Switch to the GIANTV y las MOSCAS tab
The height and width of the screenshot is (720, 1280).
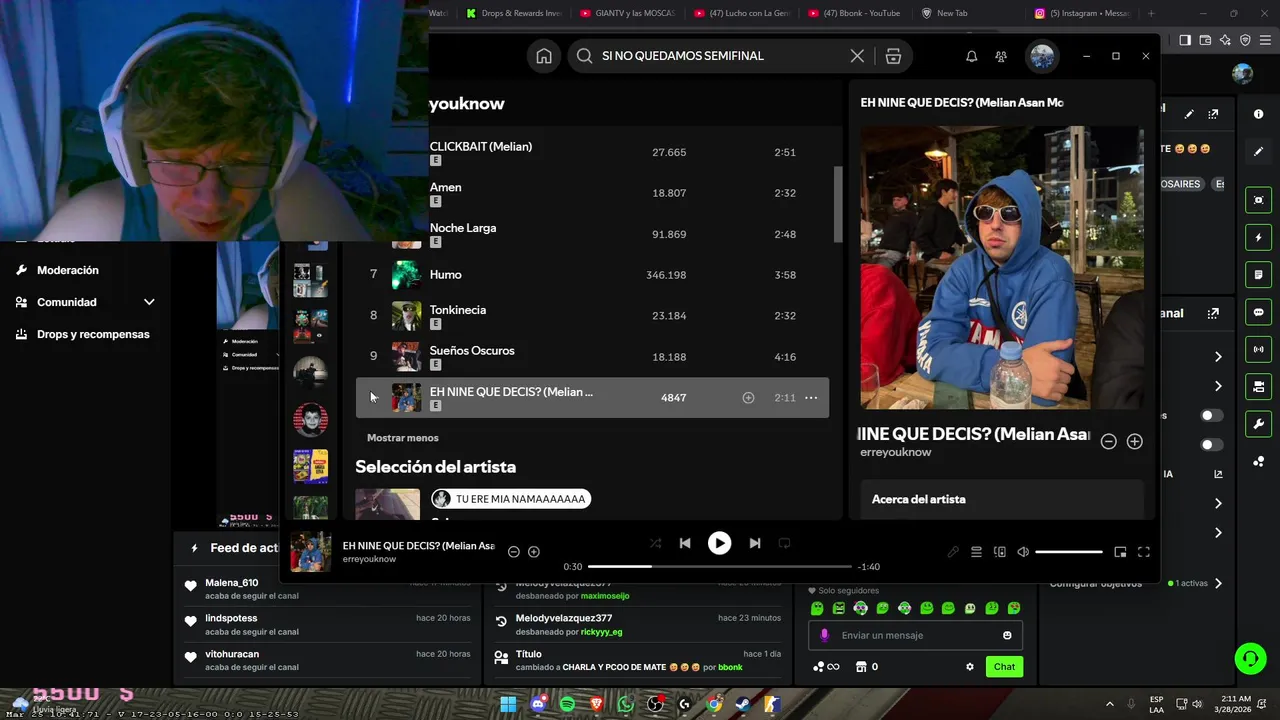click(627, 13)
